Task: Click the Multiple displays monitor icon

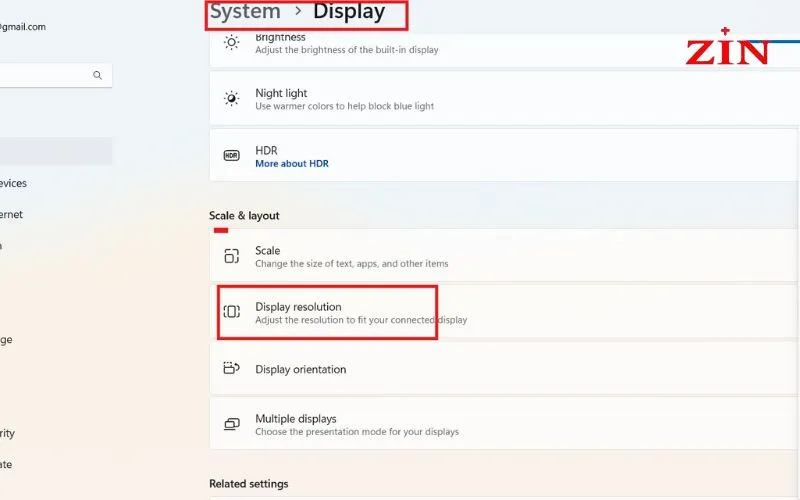Action: (x=232, y=424)
